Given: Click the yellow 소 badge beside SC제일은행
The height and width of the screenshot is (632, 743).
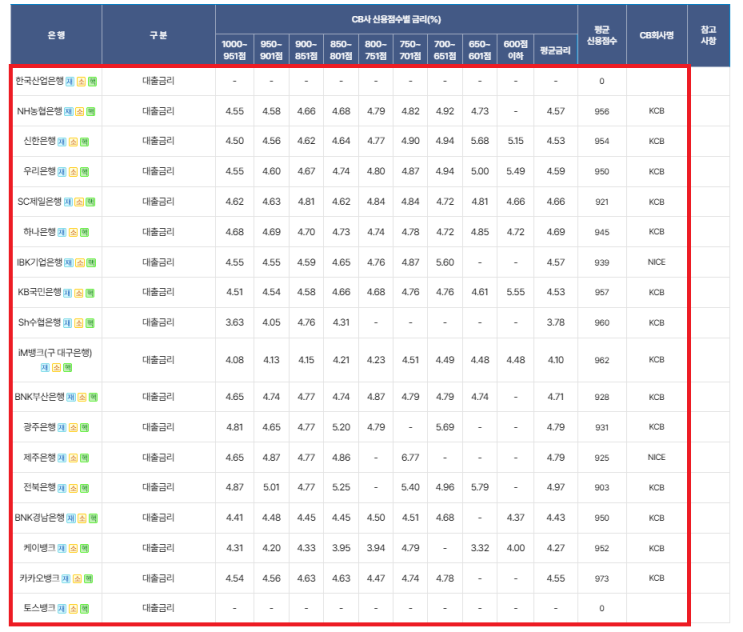Looking at the screenshot, I should pos(79,202).
